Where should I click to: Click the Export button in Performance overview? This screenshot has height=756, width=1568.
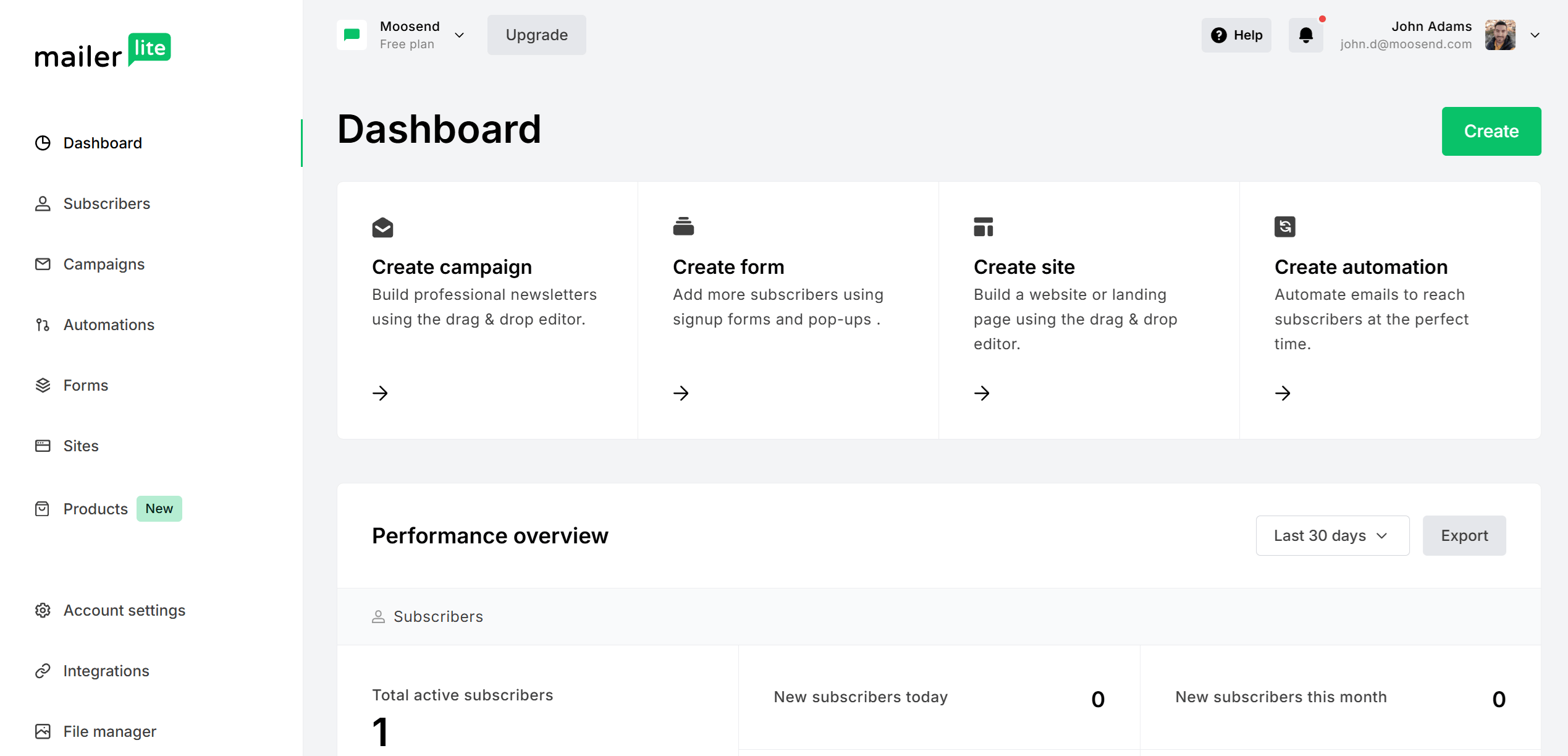(x=1464, y=535)
